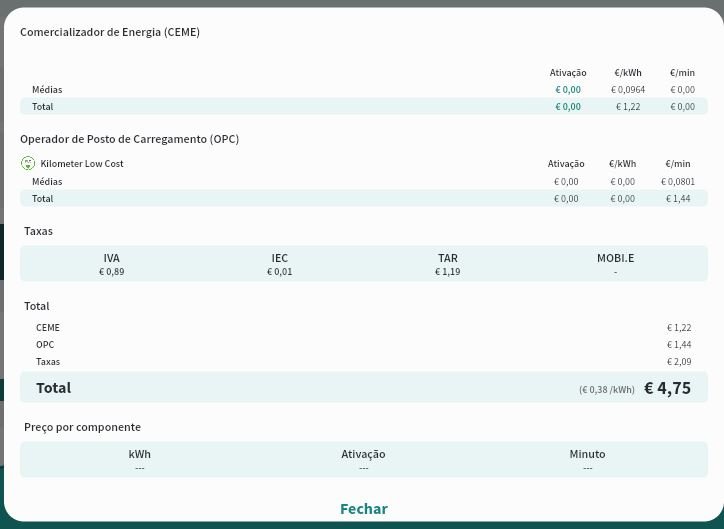Click the € 0,38 /kWh average price
The height and width of the screenshot is (529, 724).
point(606,390)
